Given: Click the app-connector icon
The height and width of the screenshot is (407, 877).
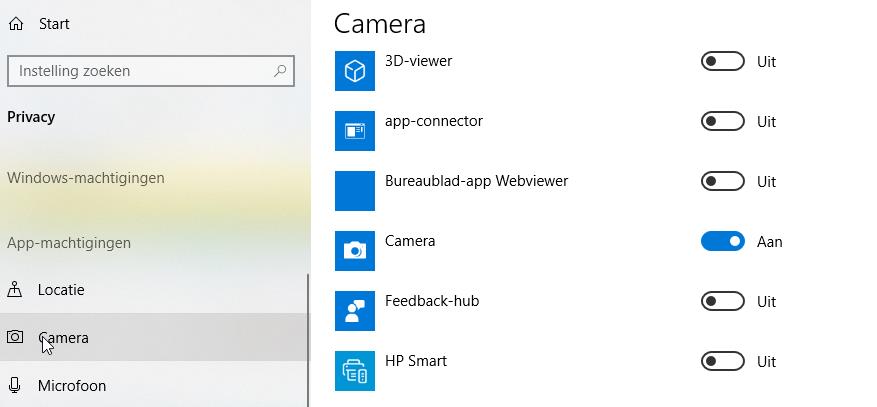Looking at the screenshot, I should (x=354, y=131).
